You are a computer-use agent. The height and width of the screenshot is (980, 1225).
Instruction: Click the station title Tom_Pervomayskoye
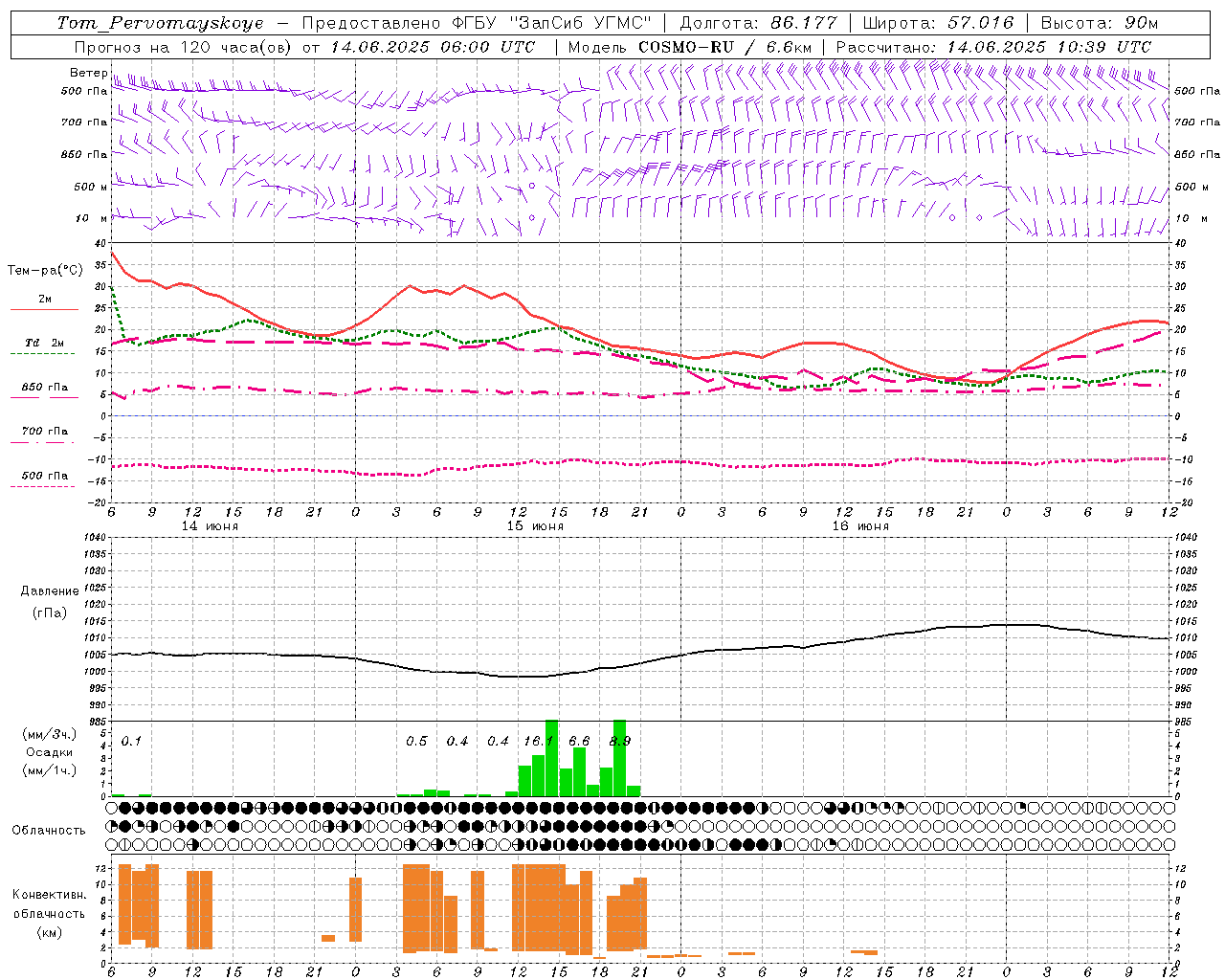coord(160,23)
